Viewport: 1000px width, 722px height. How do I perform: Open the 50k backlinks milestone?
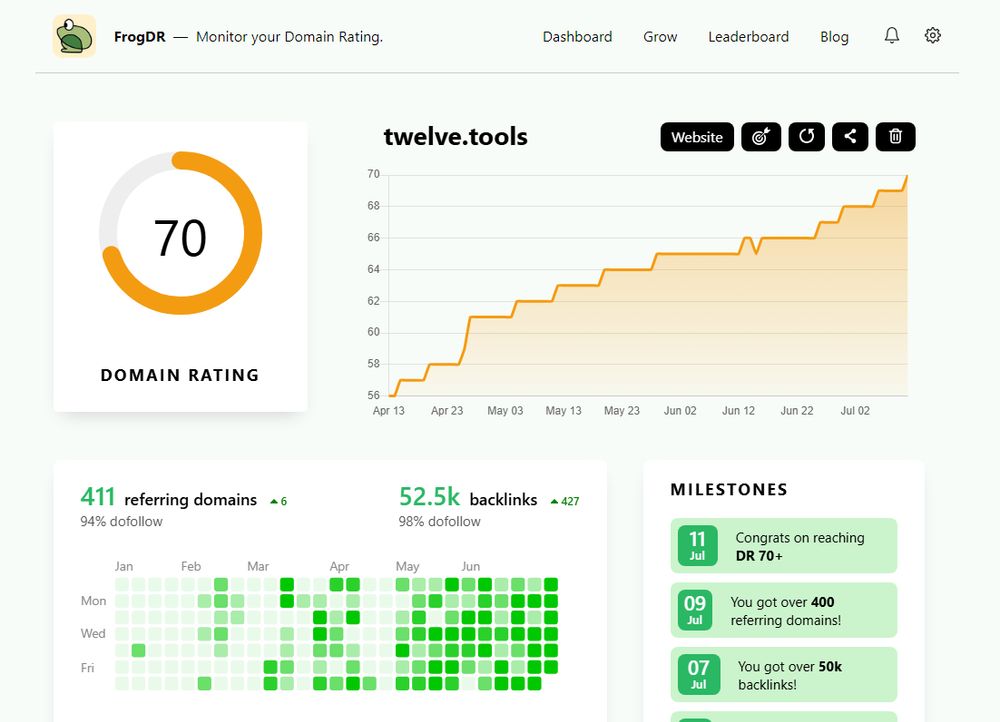(x=784, y=675)
